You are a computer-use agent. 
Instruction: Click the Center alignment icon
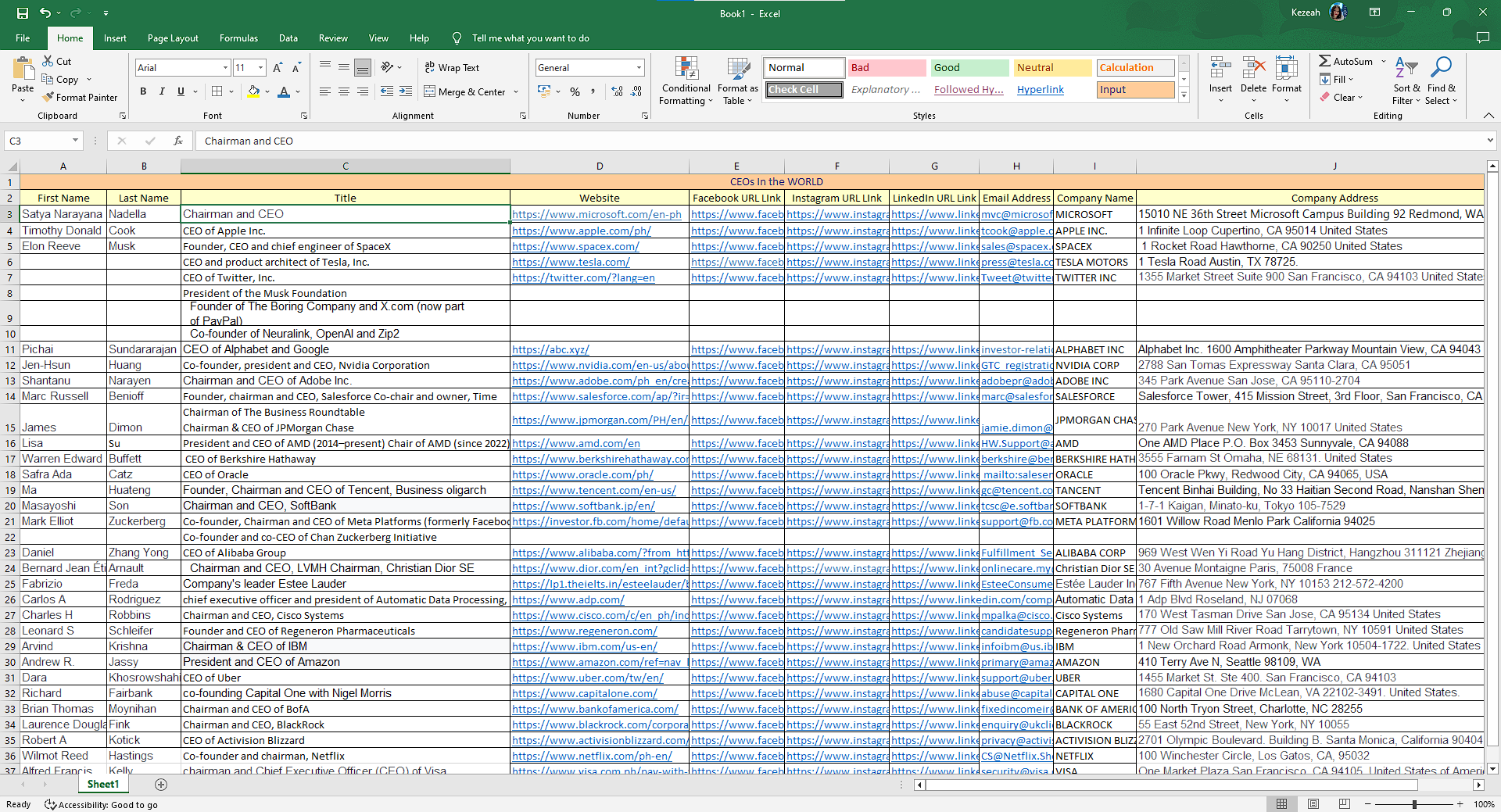tap(344, 91)
